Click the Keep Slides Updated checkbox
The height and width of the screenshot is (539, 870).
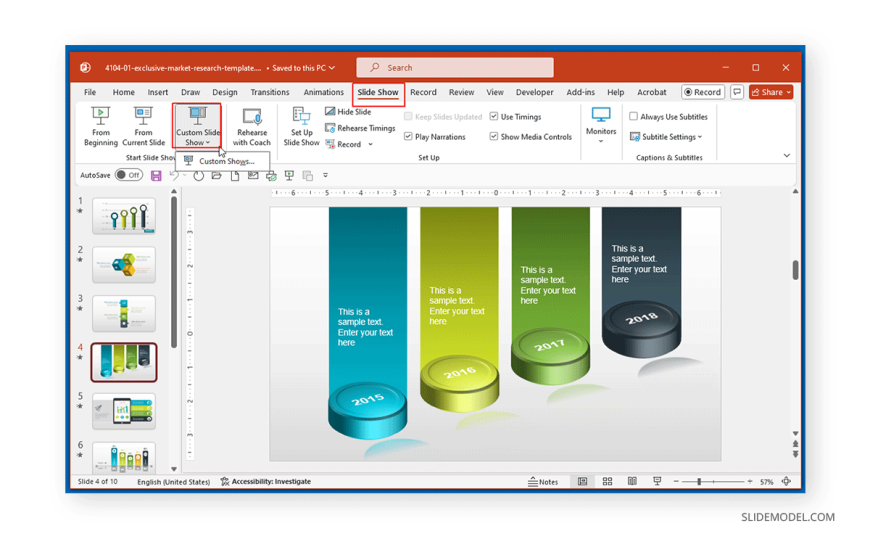(x=408, y=117)
